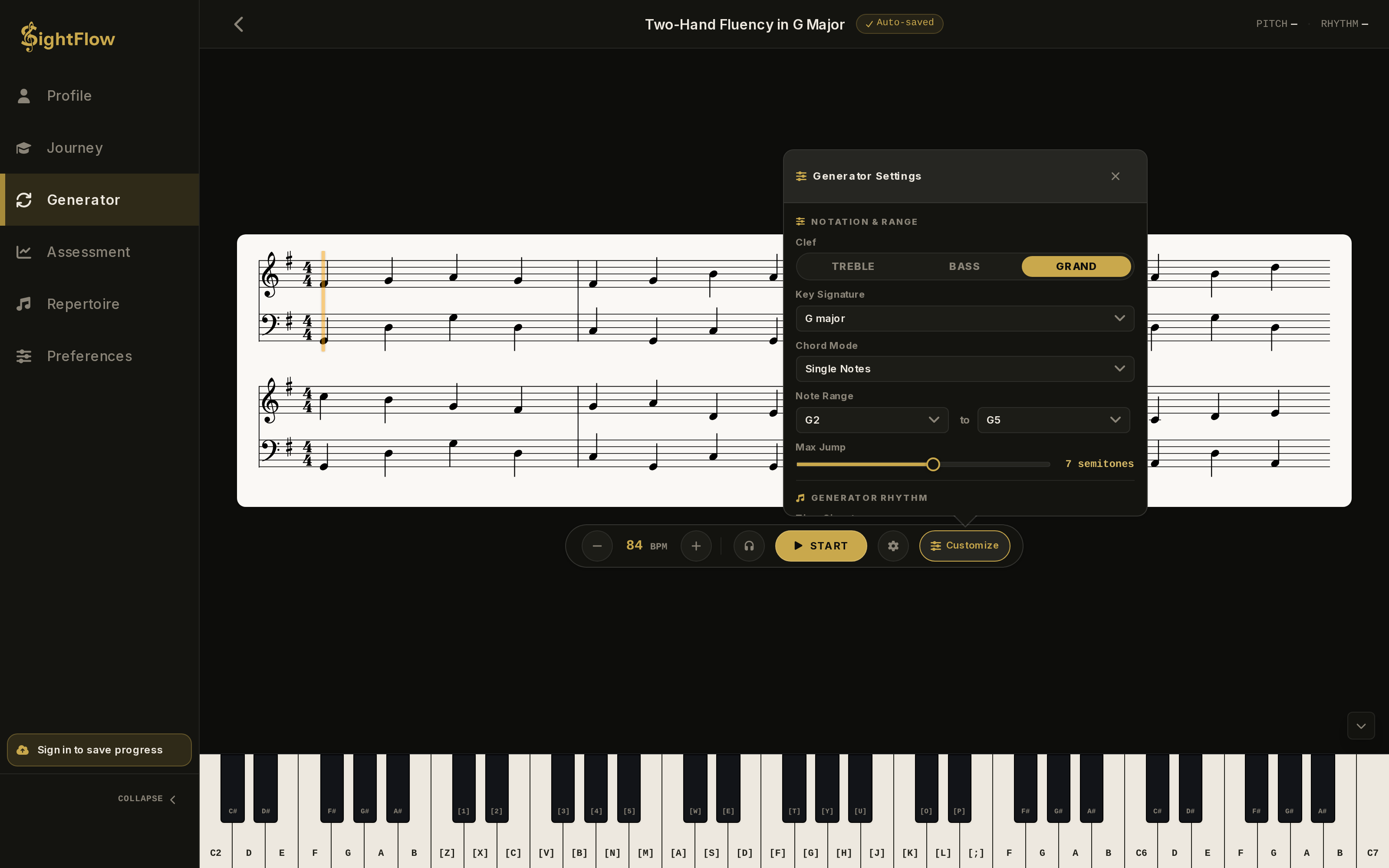This screenshot has width=1389, height=868.
Task: Open the G2 lower note range dropdown
Action: click(x=872, y=420)
